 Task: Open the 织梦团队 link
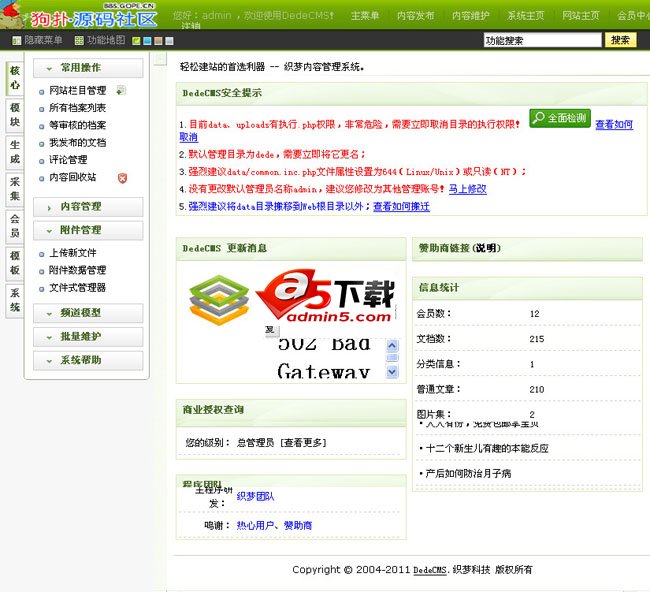(x=255, y=496)
